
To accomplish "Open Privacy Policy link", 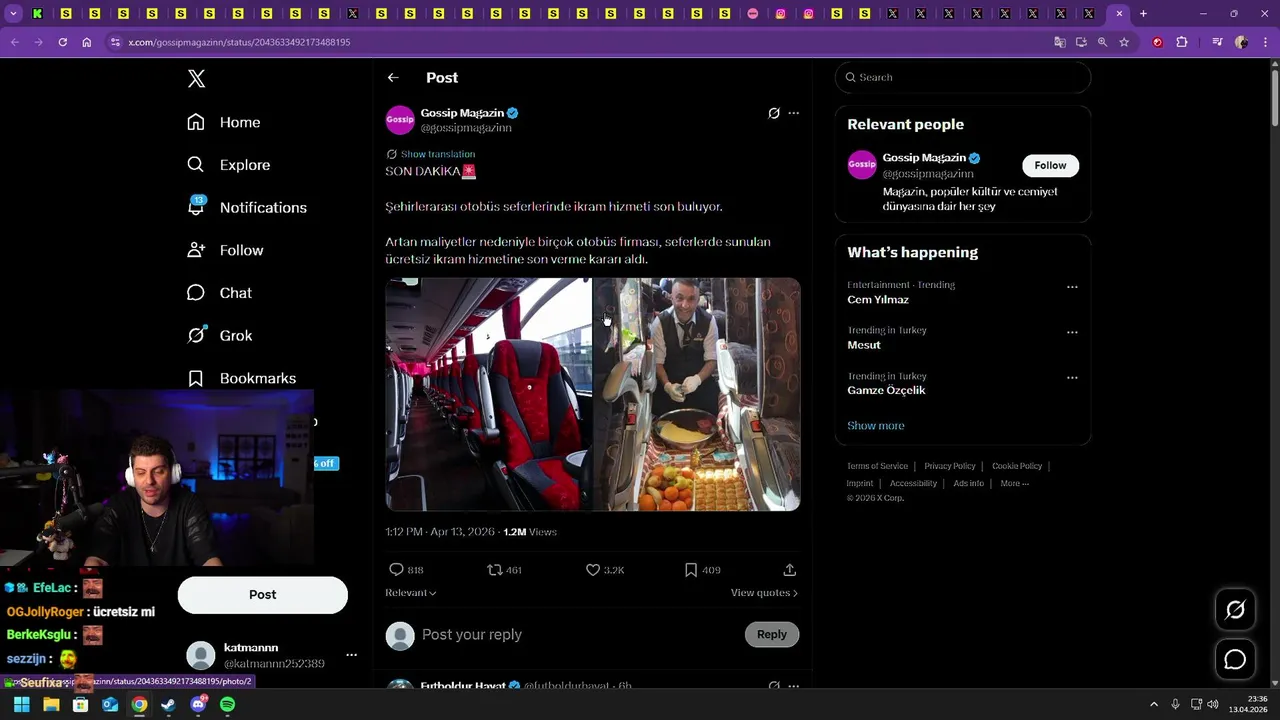I will [950, 466].
